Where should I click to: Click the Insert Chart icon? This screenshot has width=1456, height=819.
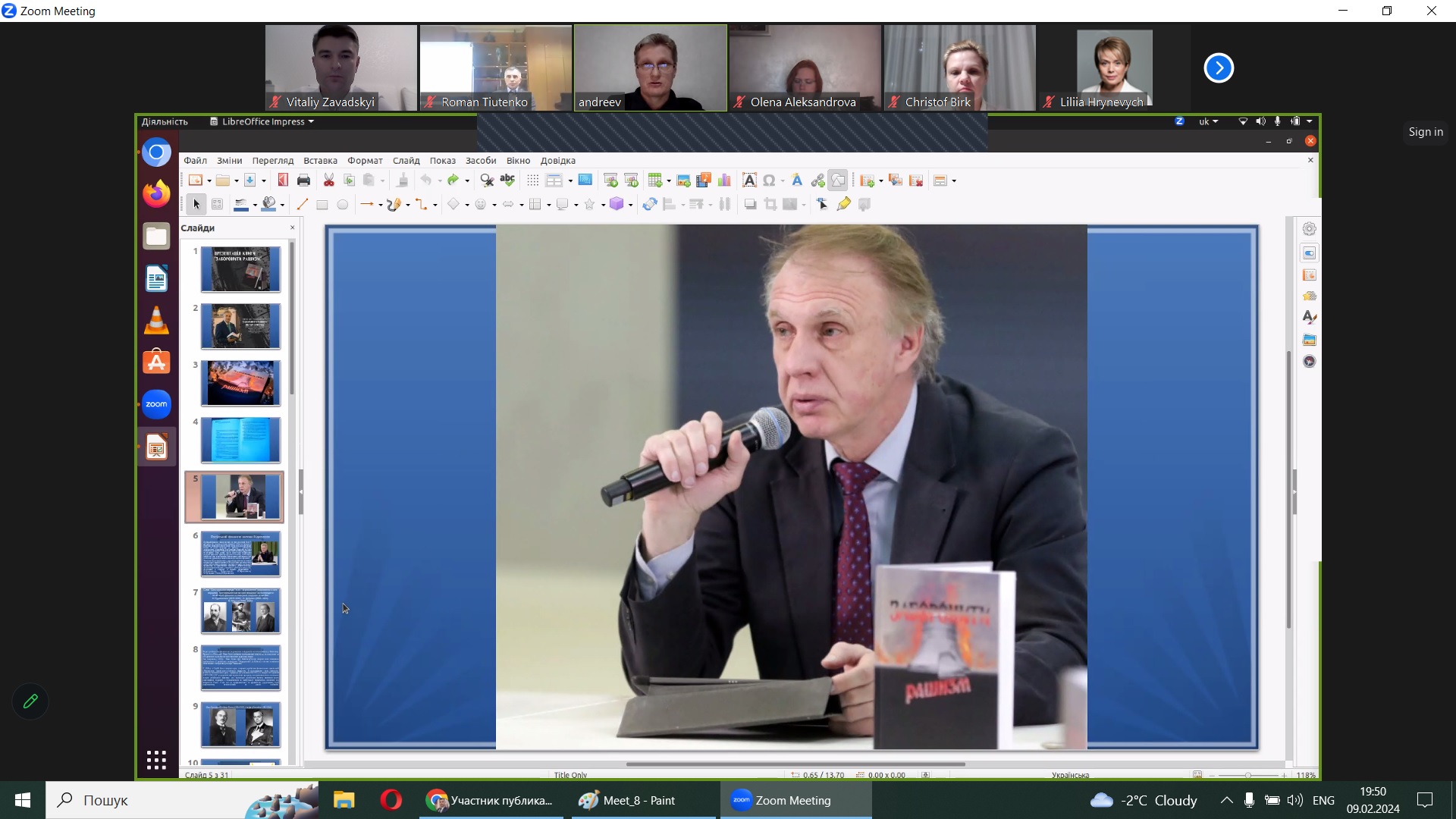724,180
